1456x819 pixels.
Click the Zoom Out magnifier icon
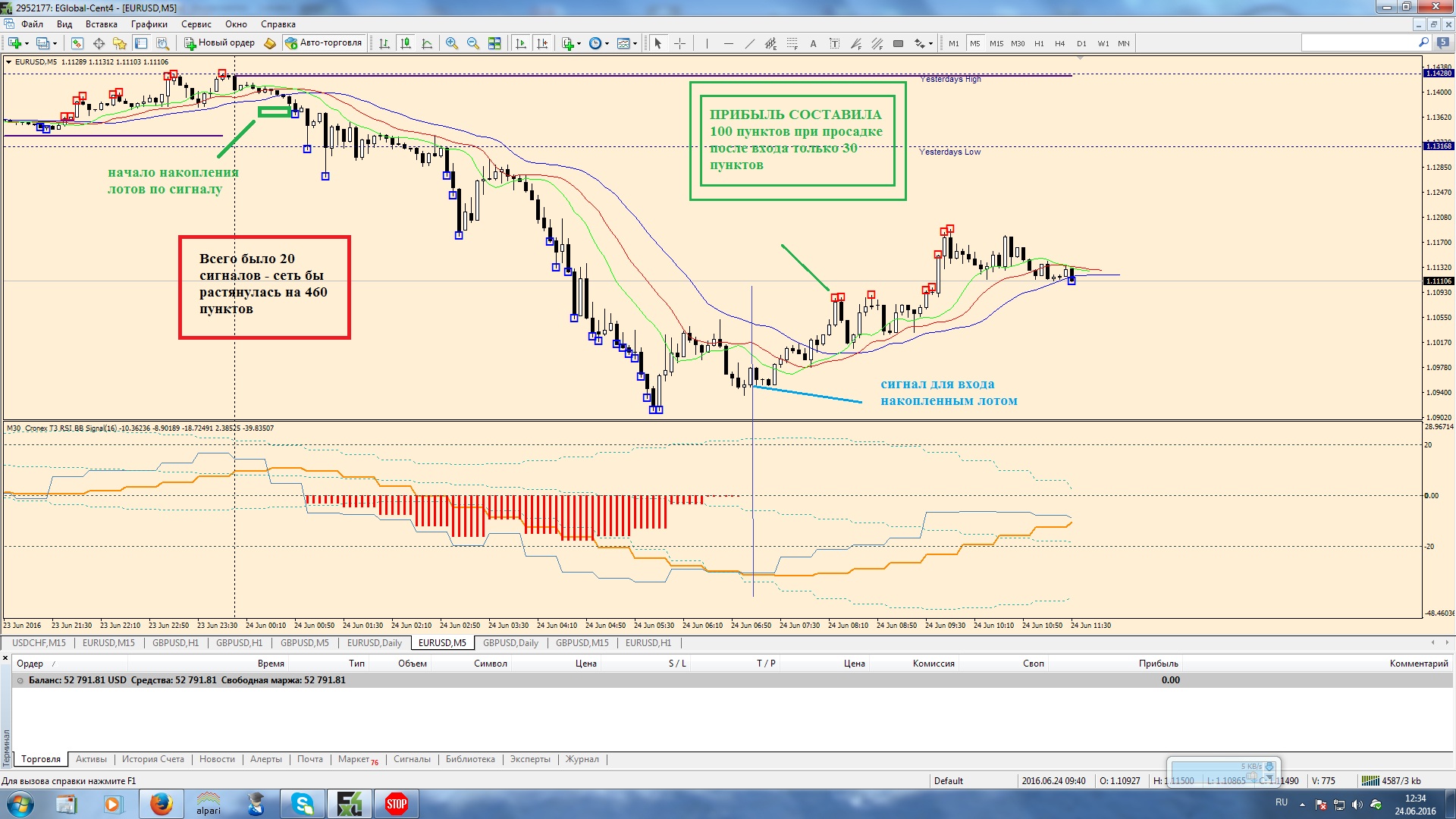coord(473,43)
